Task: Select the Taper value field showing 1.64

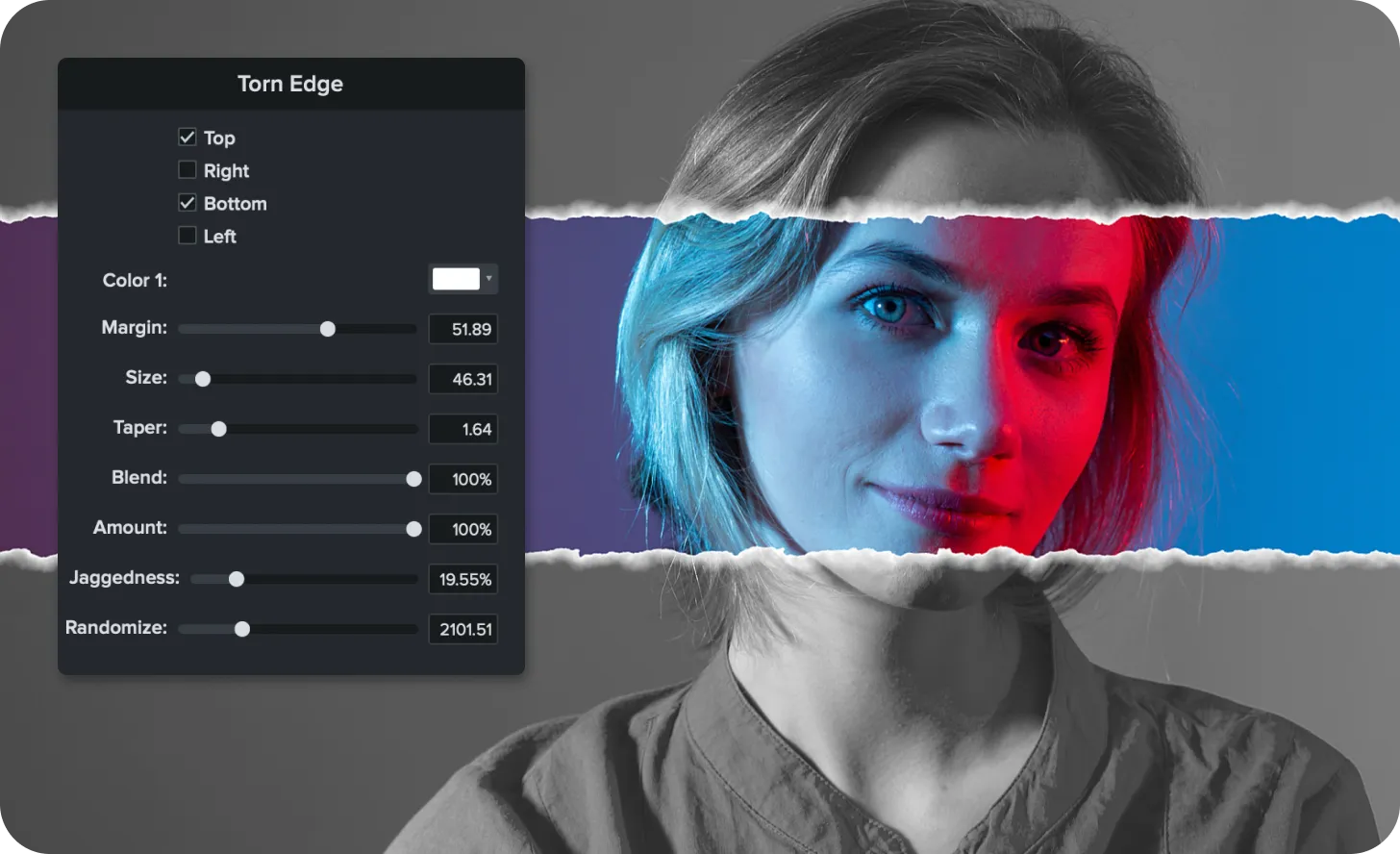Action: point(462,429)
